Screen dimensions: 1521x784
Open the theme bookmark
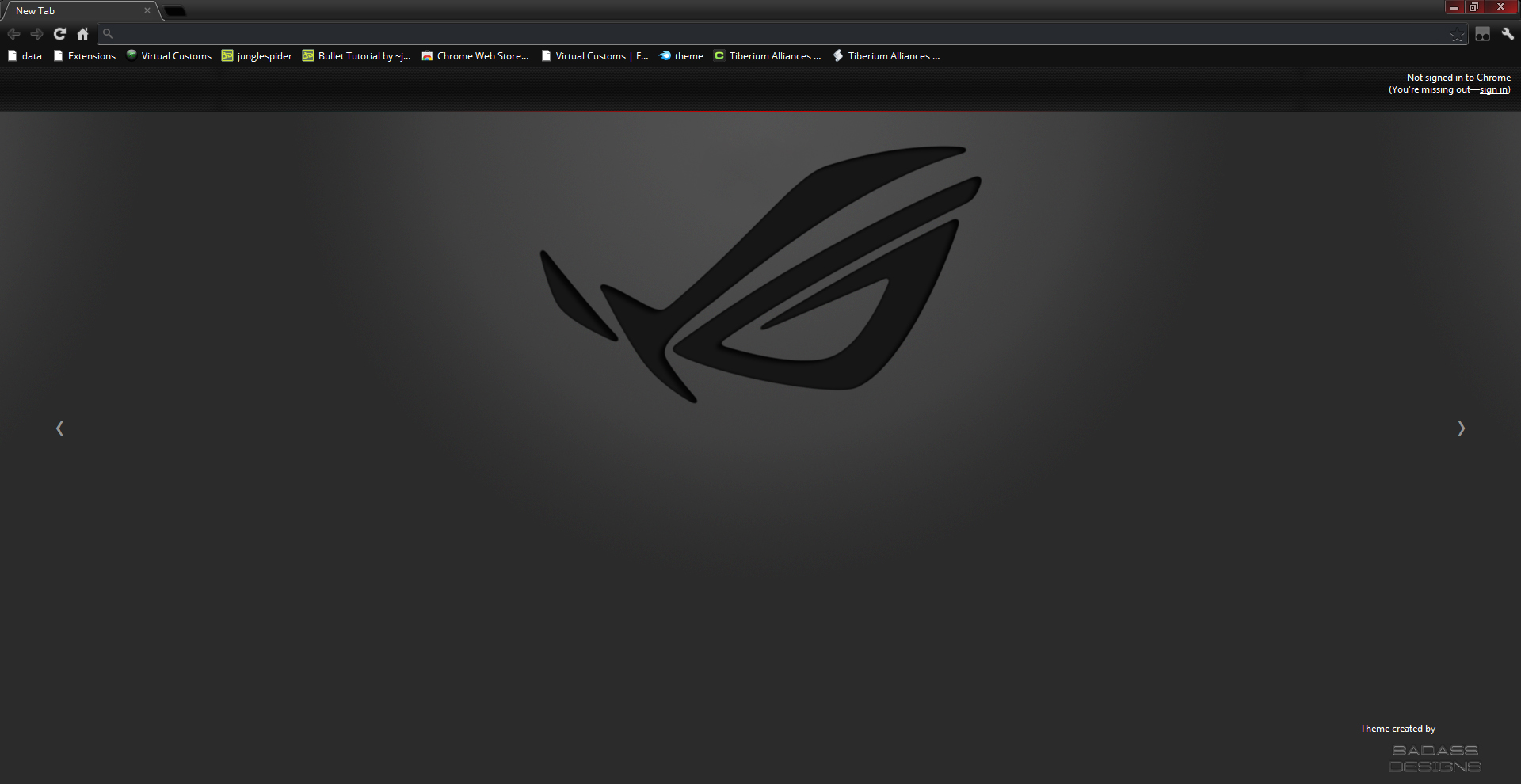click(681, 56)
